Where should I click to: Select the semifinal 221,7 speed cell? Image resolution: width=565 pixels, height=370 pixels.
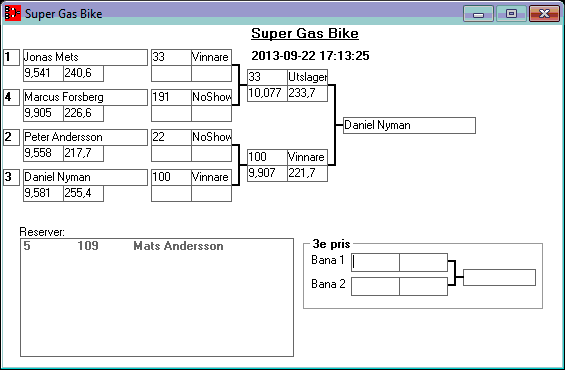(x=307, y=173)
